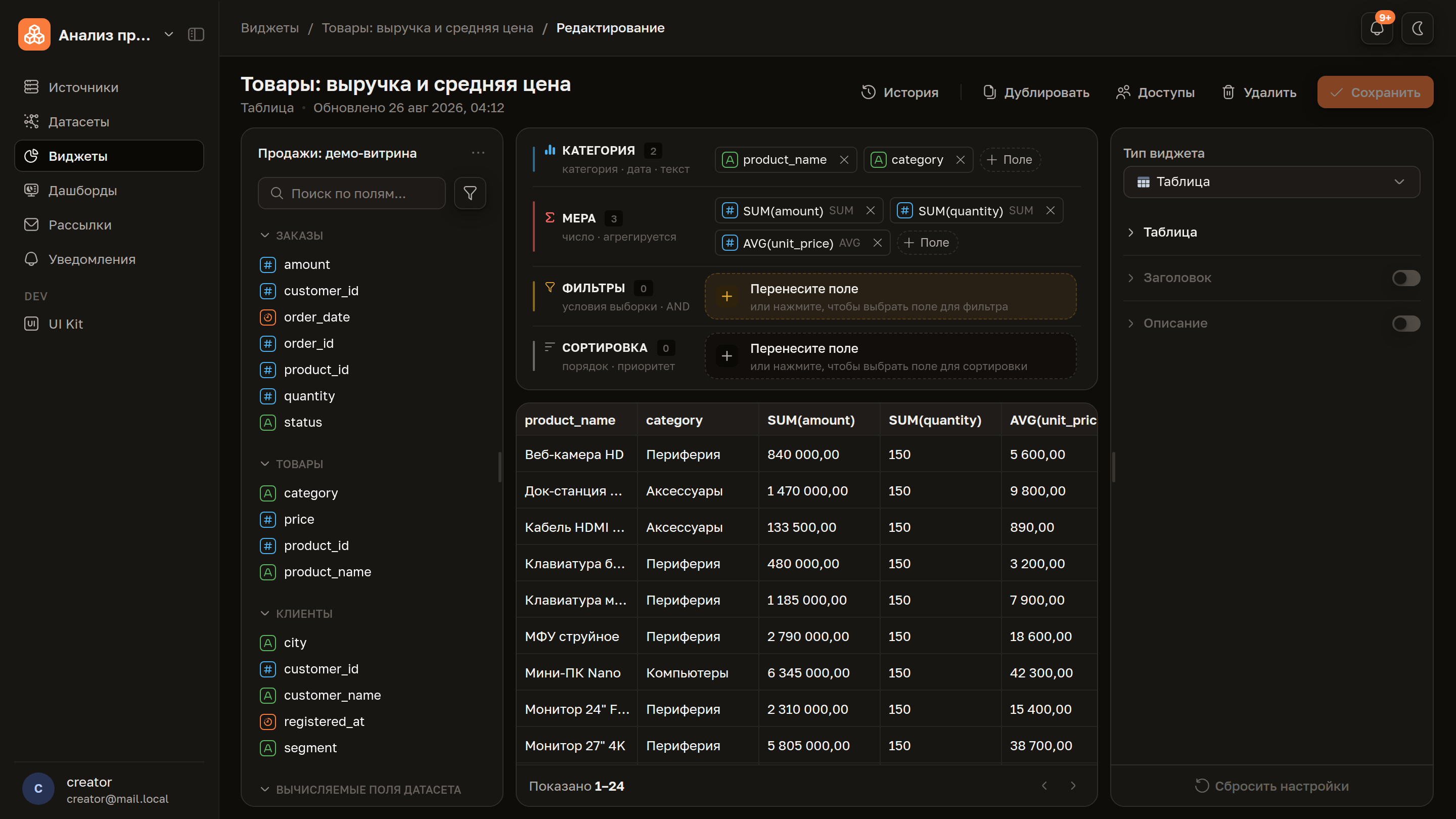The height and width of the screenshot is (819, 1456).
Task: Collapse ВЫЧИСЛЯЕМЫЕ ПОЛЯ ДАТАСЕТА group
Action: [x=360, y=789]
